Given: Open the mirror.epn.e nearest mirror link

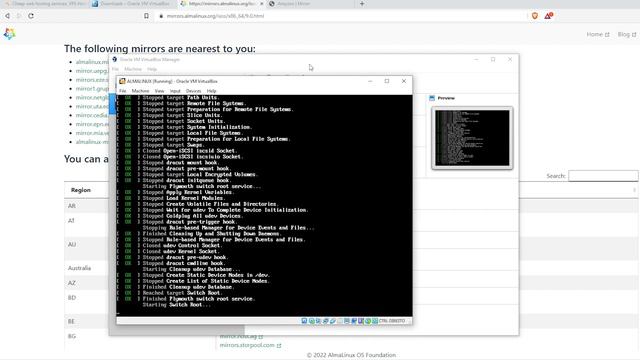Looking at the screenshot, I should [92, 124].
